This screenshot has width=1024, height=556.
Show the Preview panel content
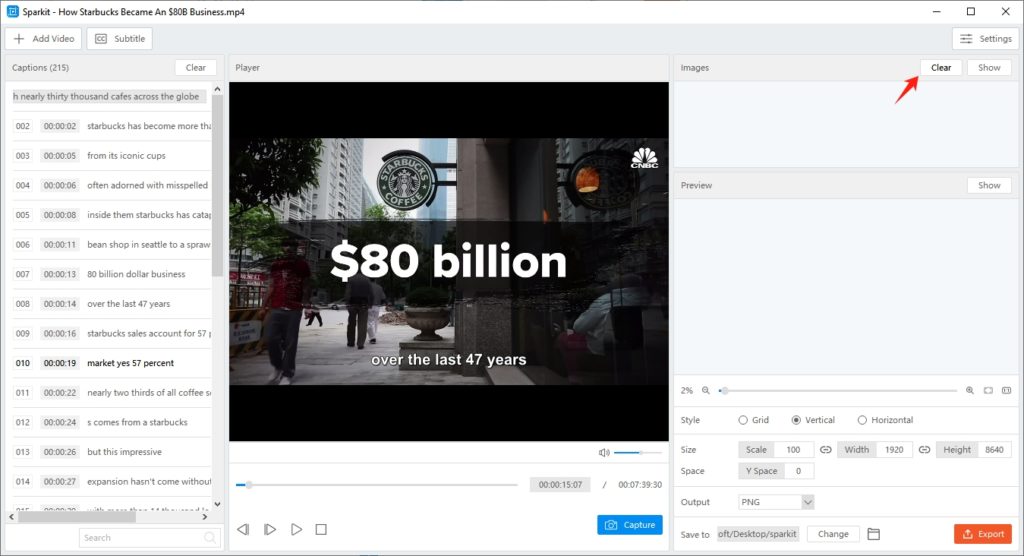[x=989, y=185]
